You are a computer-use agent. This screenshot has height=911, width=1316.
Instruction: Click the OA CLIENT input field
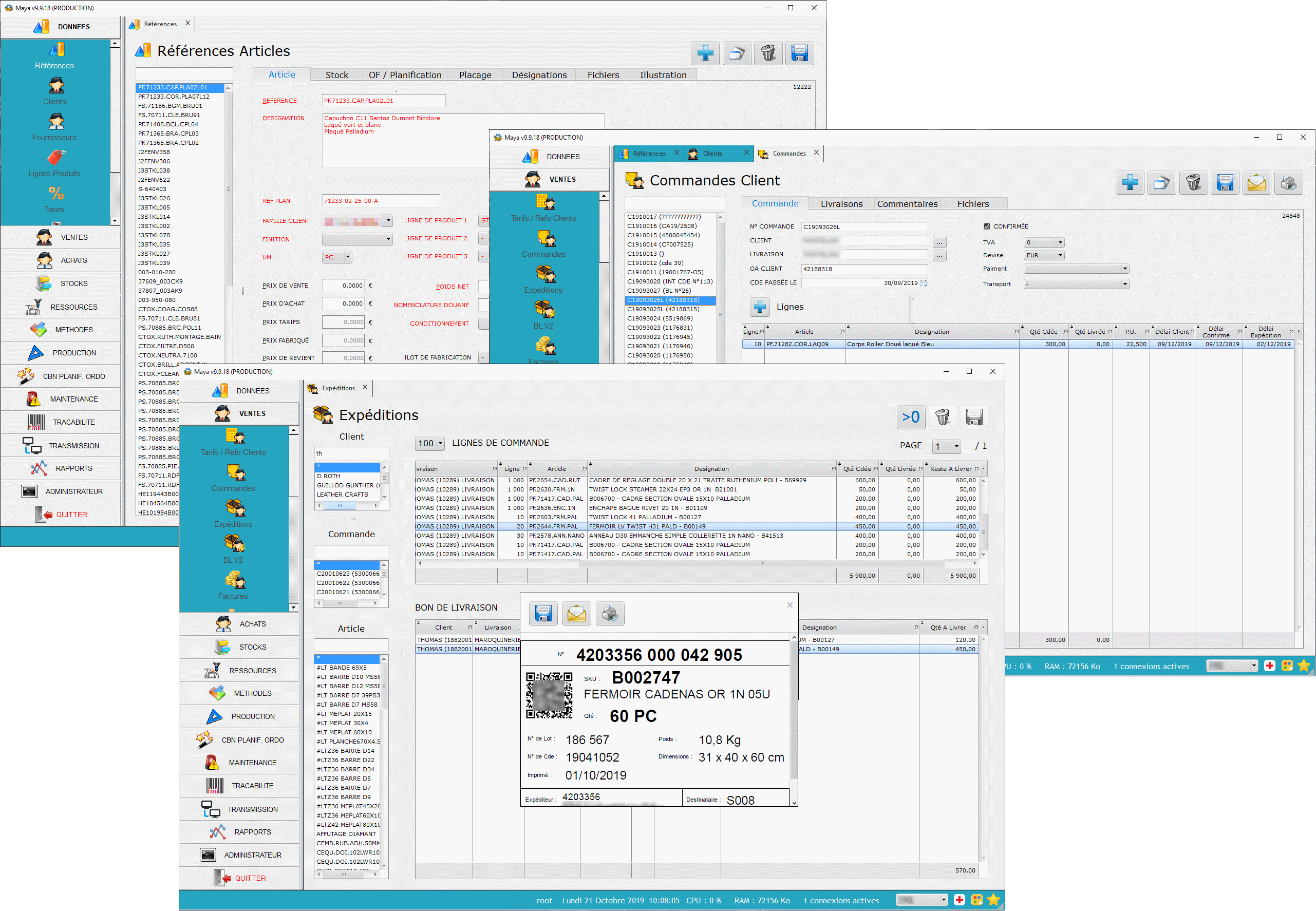[864, 269]
